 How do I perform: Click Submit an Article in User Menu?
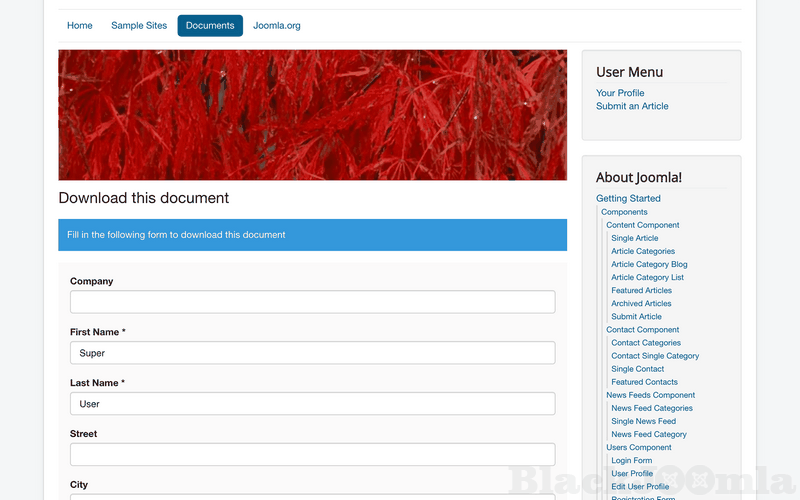(x=632, y=106)
